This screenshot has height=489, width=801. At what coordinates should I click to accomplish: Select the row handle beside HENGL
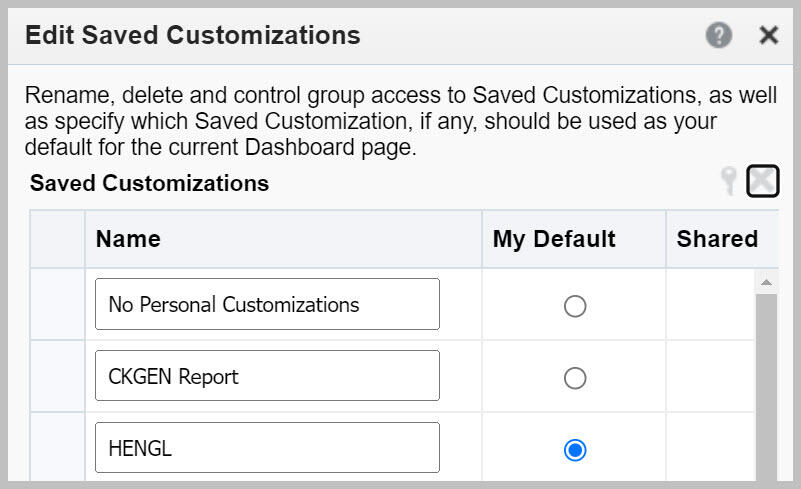(x=57, y=447)
